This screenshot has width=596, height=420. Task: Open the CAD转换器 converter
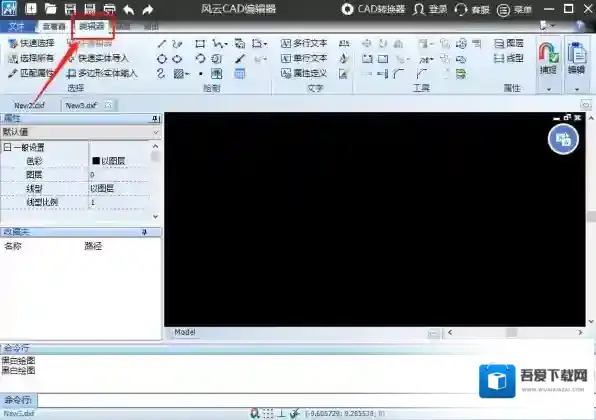click(373, 9)
